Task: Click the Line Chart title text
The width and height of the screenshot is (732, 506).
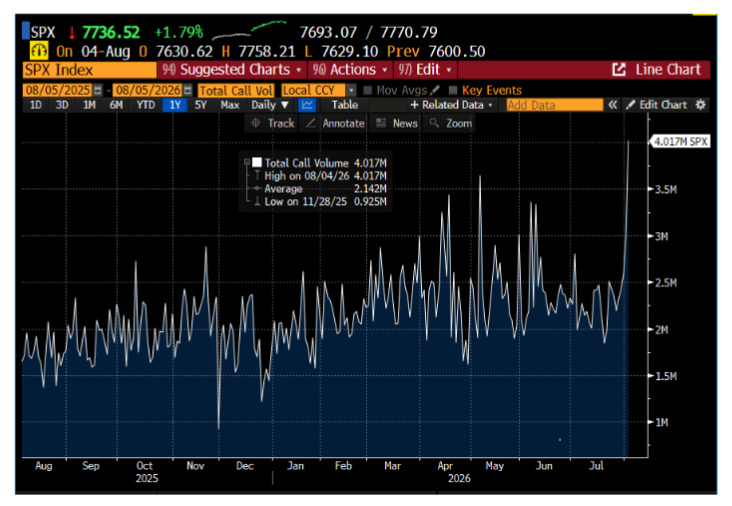Action: click(668, 70)
